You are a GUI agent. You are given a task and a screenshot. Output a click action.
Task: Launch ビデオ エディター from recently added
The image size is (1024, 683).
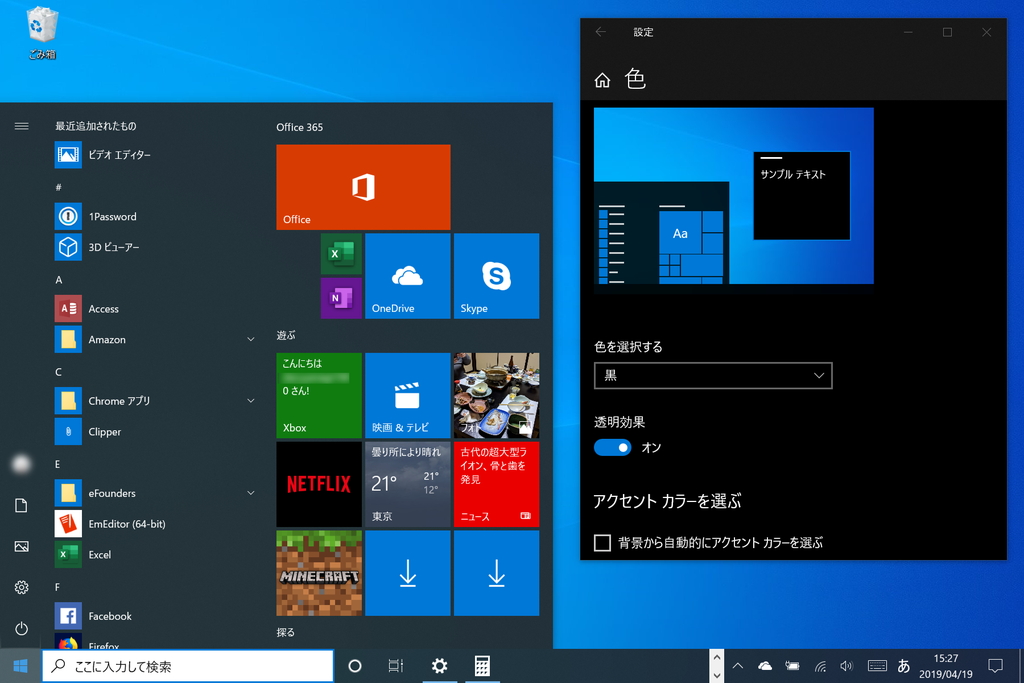[155, 155]
